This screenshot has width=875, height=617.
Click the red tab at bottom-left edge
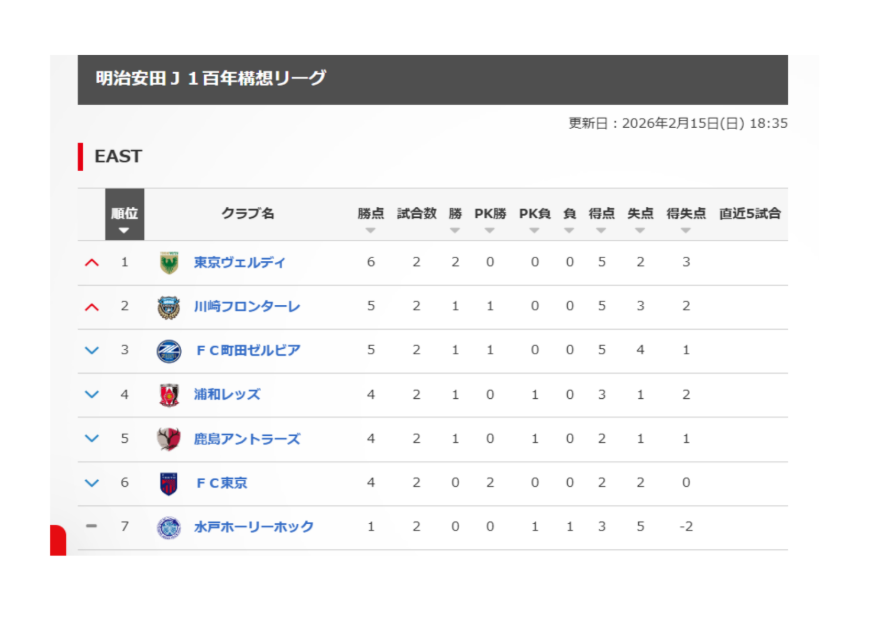(x=57, y=539)
